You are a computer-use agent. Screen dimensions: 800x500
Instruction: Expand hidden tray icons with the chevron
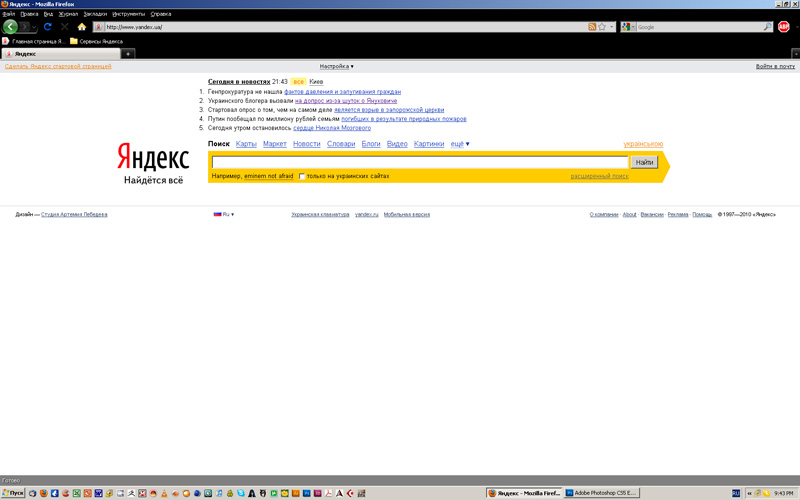[749, 493]
